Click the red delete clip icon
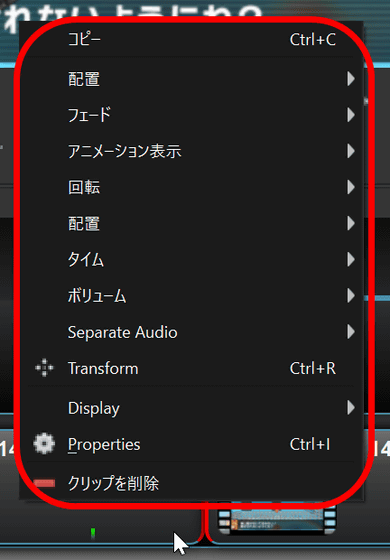Screen dimensions: 390x560 tap(44, 483)
